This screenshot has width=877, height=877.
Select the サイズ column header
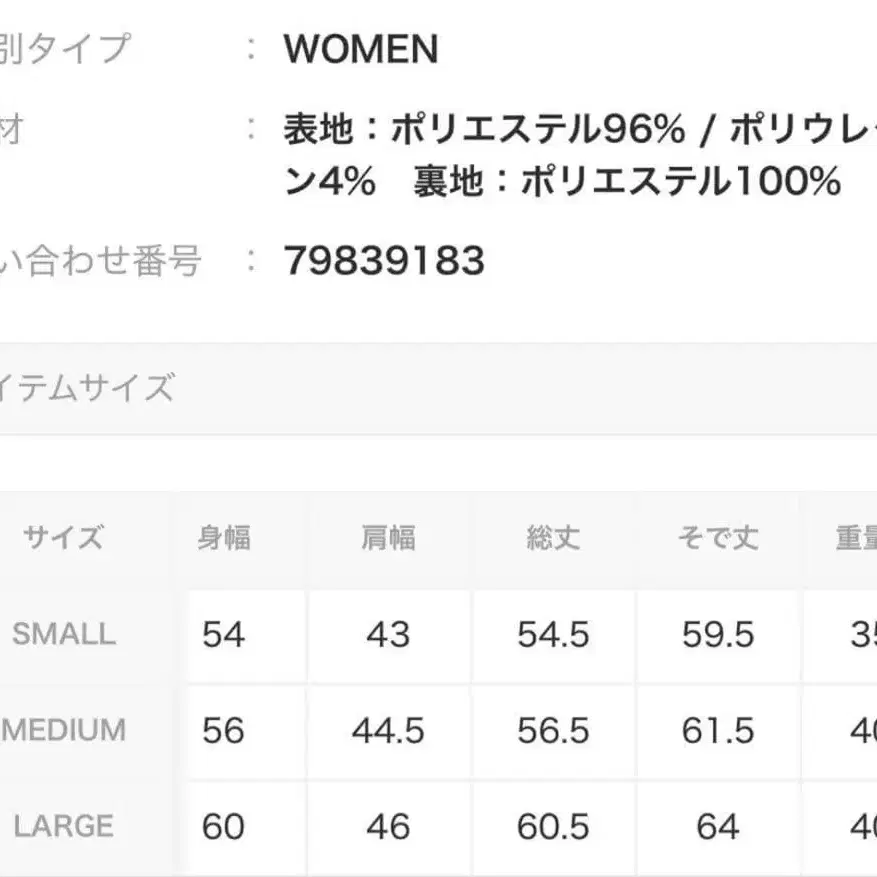pos(63,538)
